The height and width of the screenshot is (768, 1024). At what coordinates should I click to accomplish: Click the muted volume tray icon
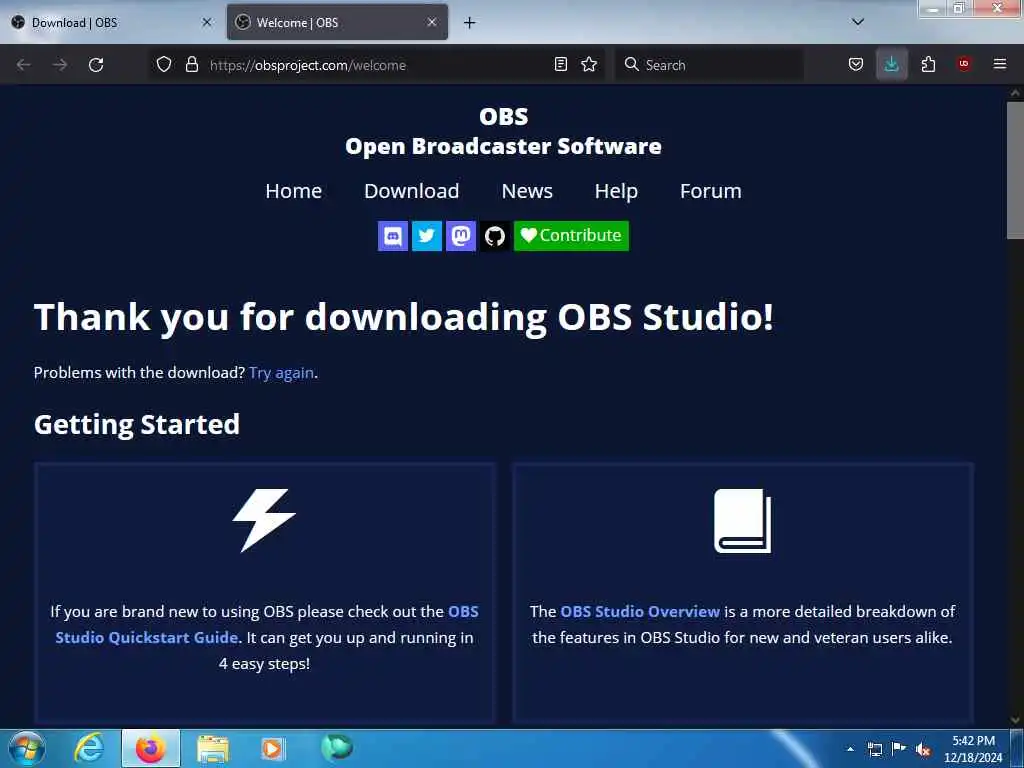[x=923, y=750]
